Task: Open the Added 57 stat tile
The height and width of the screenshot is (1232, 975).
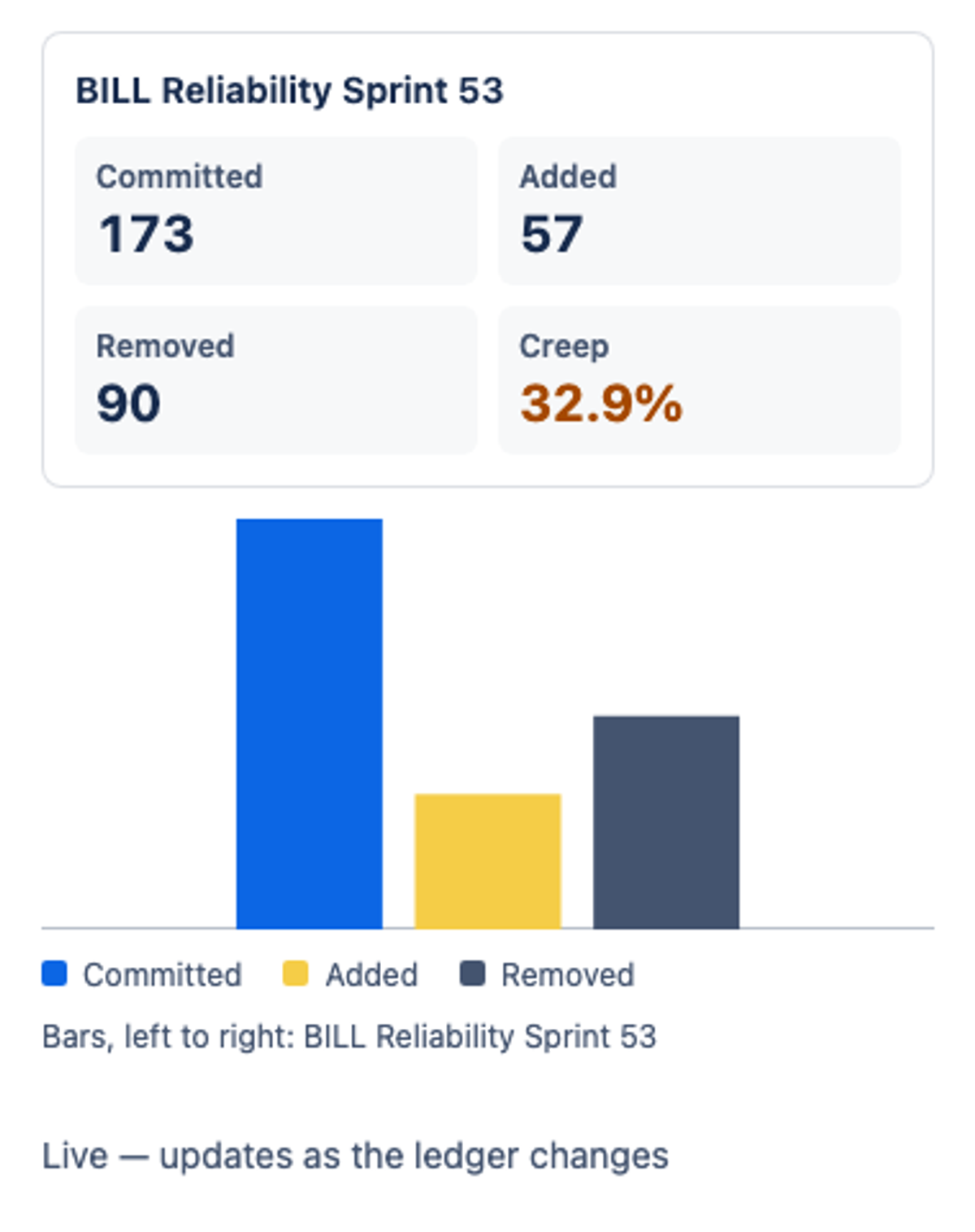Action: coord(700,210)
